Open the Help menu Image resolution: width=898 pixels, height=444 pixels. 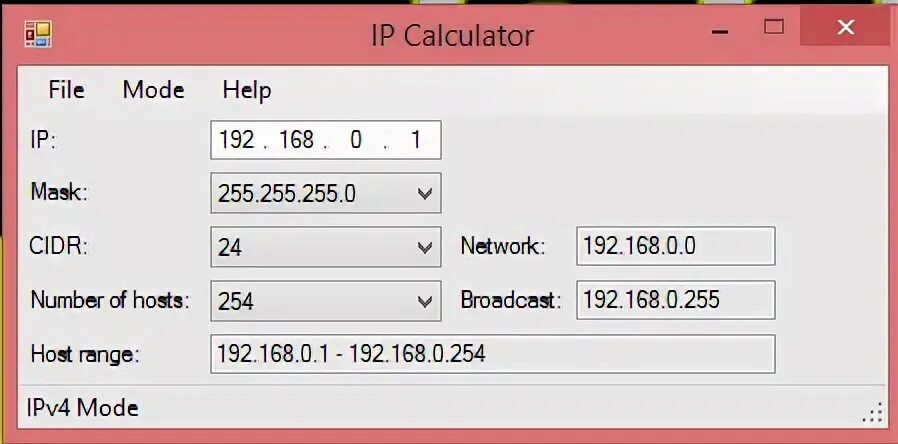[247, 91]
